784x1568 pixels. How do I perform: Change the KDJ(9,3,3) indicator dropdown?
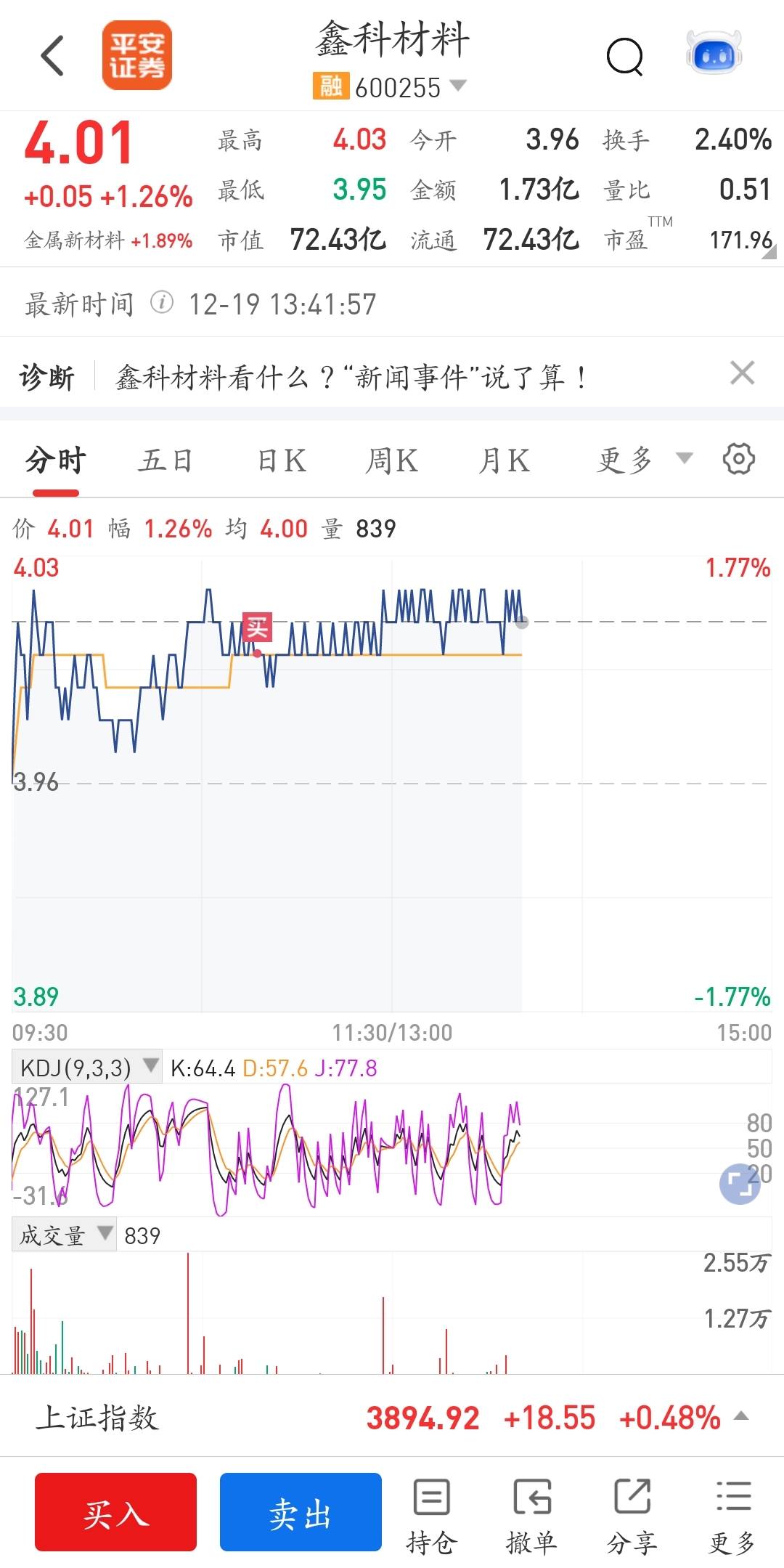point(86,1068)
